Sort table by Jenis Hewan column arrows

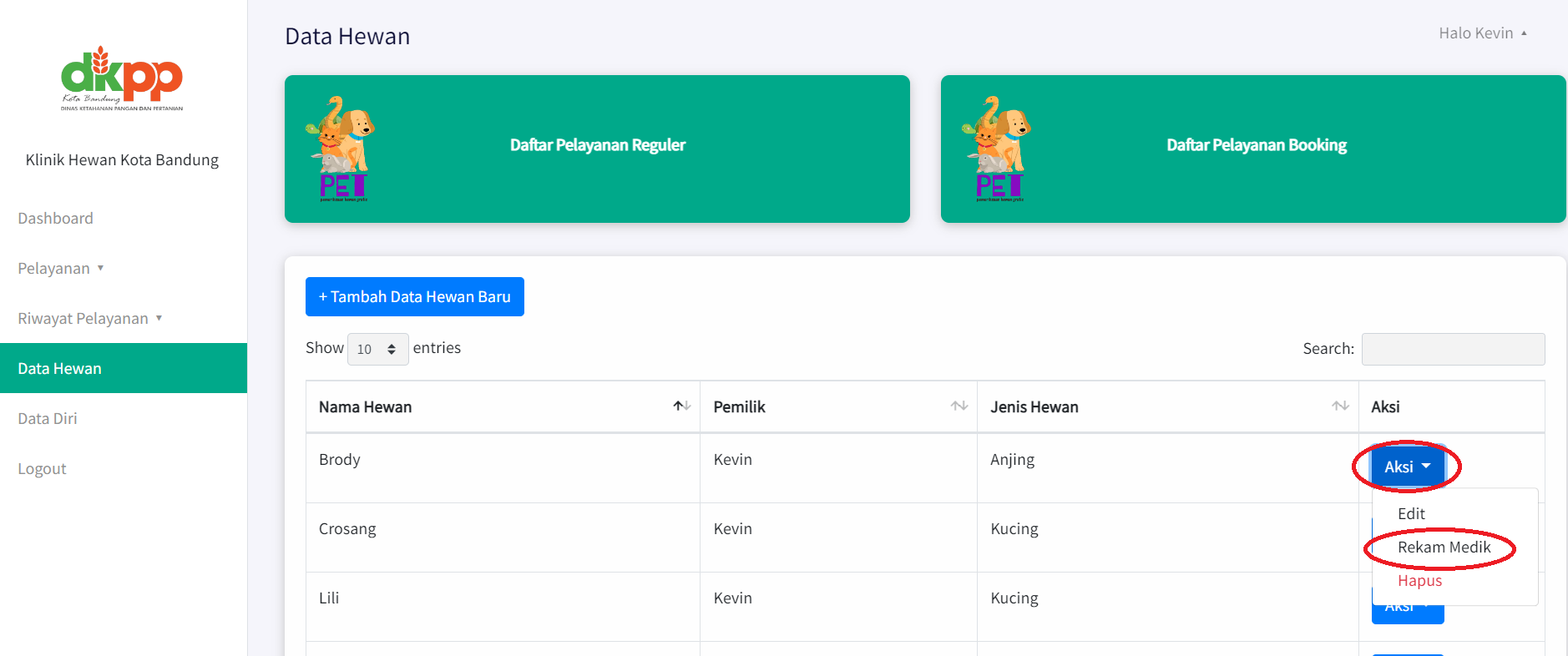(x=1340, y=406)
